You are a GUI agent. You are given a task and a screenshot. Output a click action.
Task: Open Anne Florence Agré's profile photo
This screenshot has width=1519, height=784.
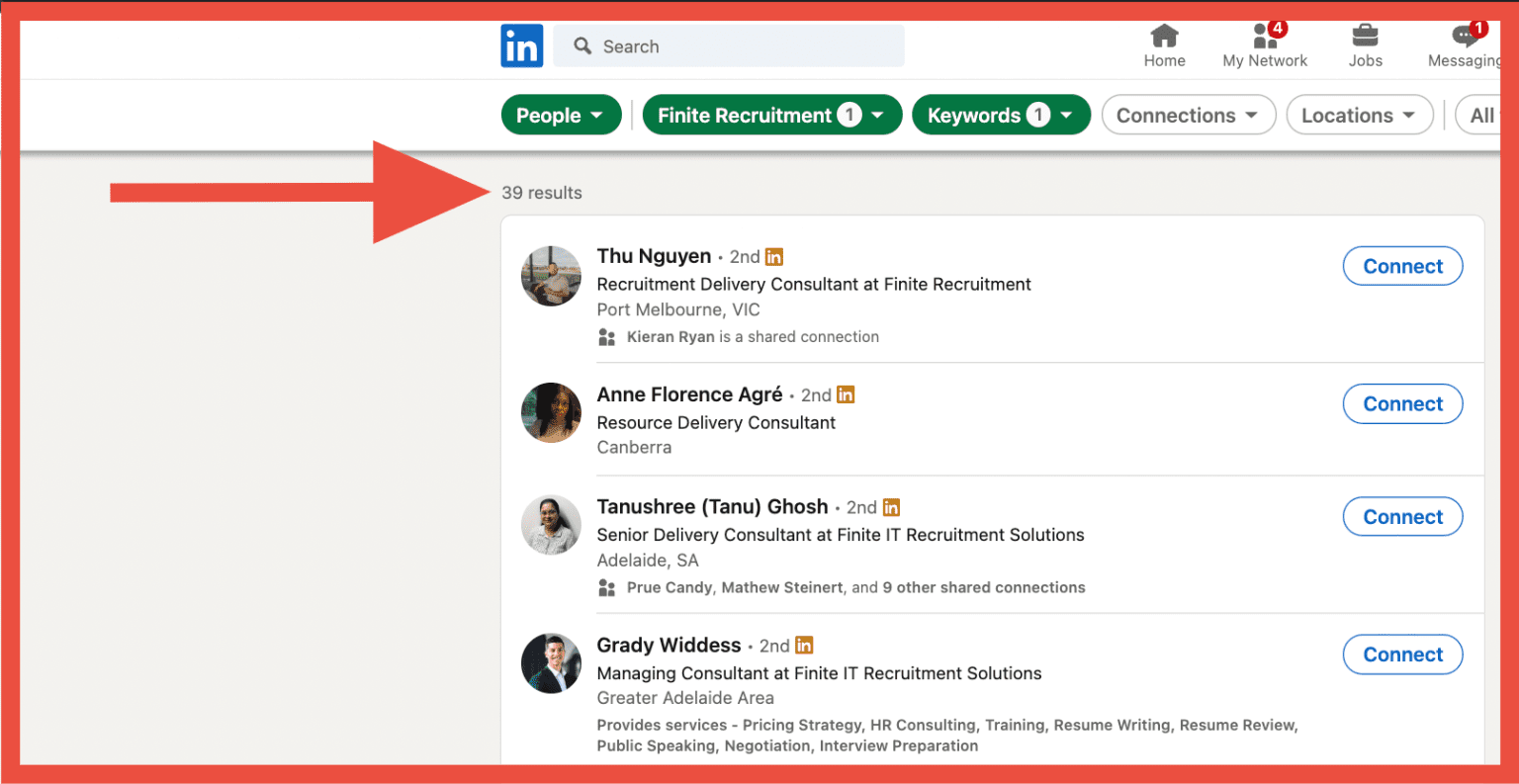coord(551,412)
